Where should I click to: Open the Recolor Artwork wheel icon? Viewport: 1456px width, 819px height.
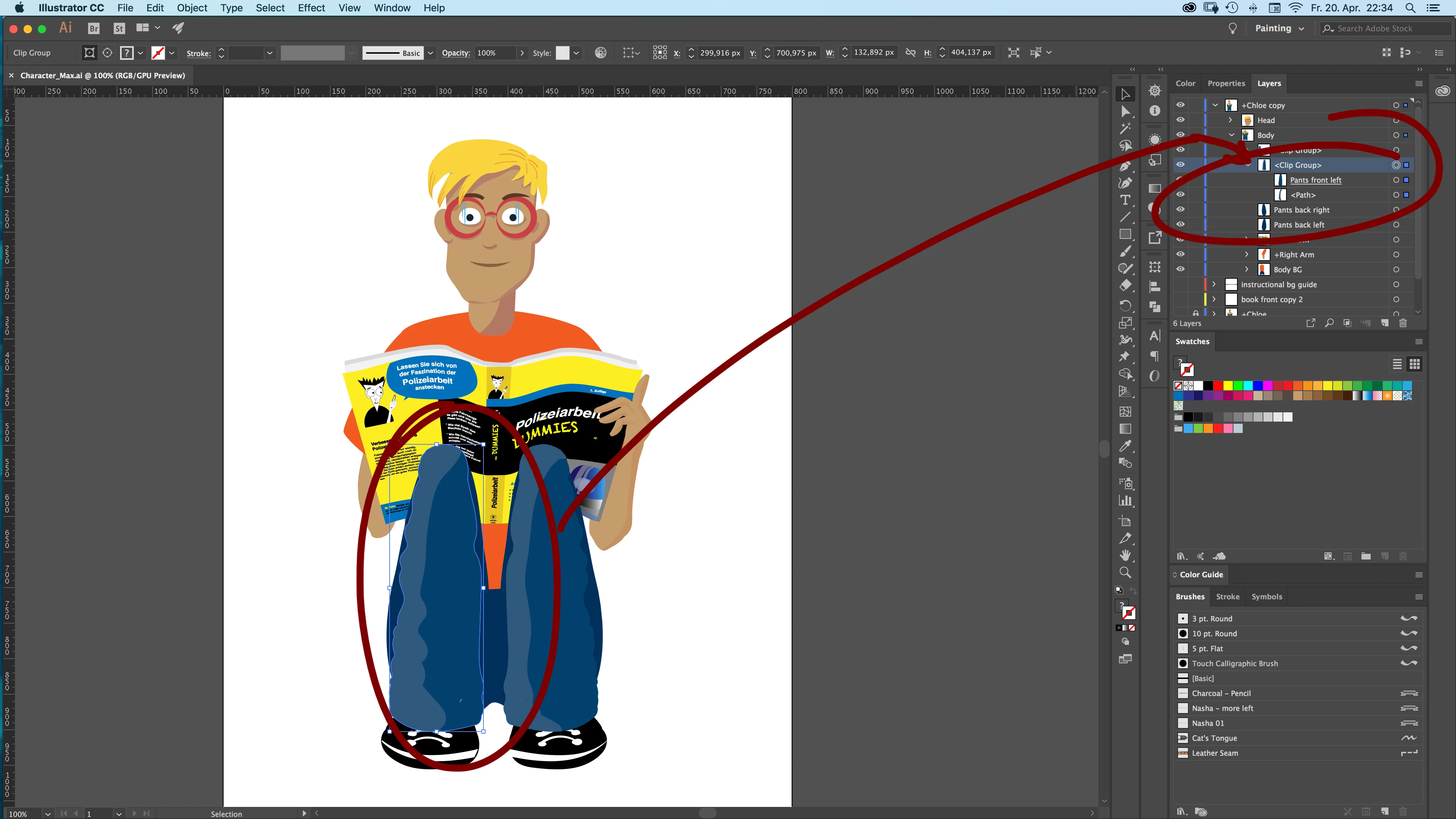(x=601, y=53)
